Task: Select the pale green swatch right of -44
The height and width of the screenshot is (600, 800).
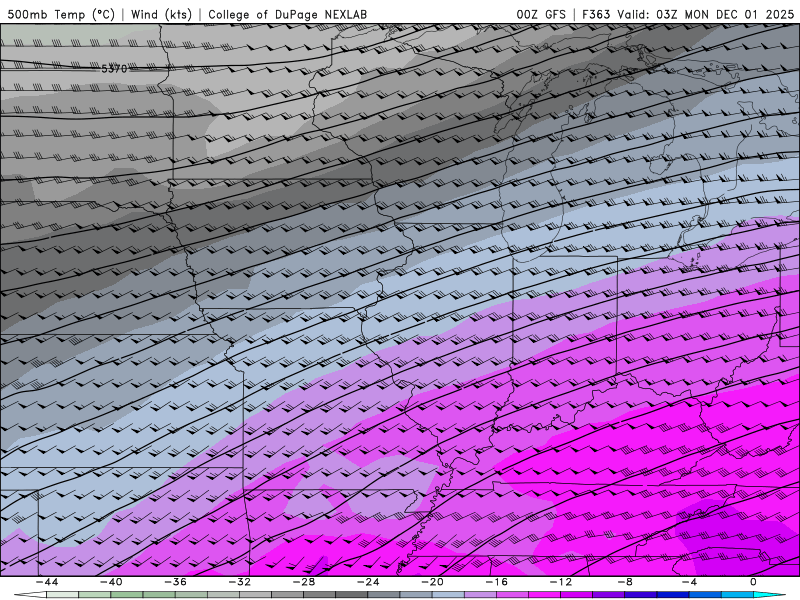Action: [63, 595]
